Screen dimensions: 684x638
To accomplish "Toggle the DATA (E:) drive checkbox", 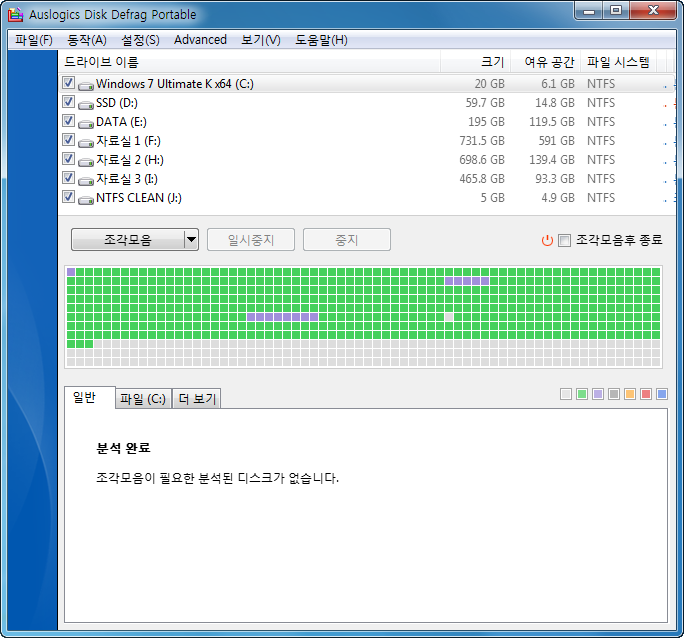I will click(x=68, y=121).
